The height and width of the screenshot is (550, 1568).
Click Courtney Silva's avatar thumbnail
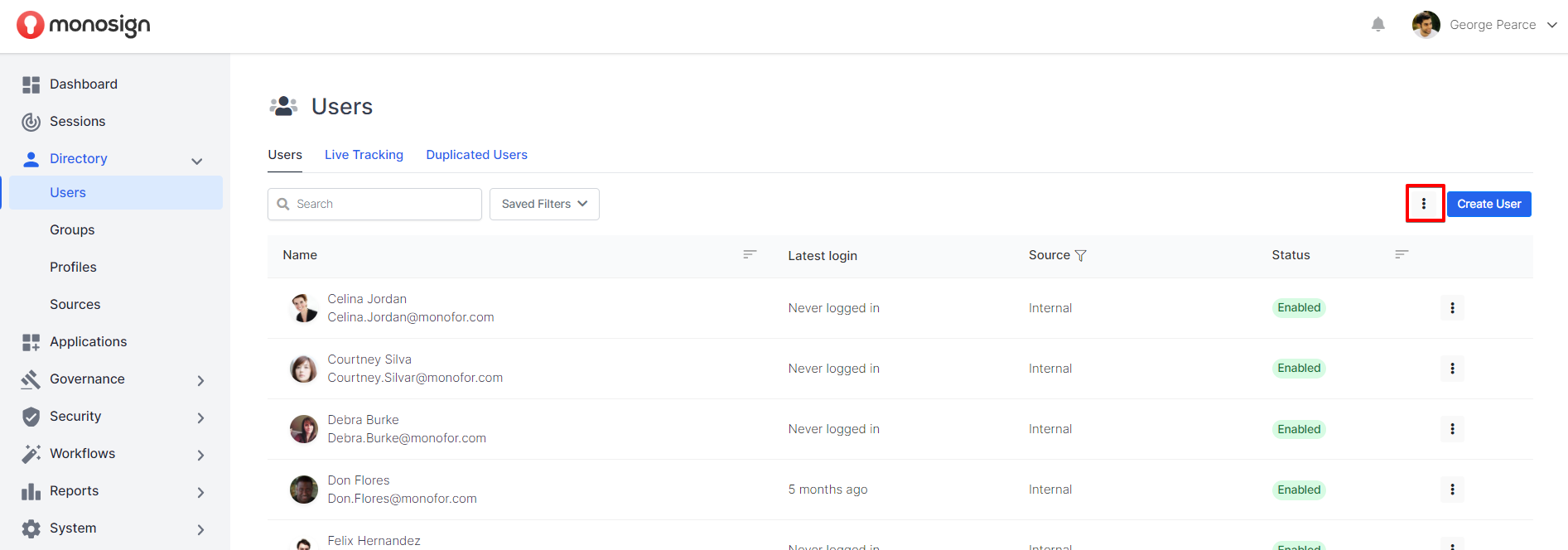click(303, 369)
